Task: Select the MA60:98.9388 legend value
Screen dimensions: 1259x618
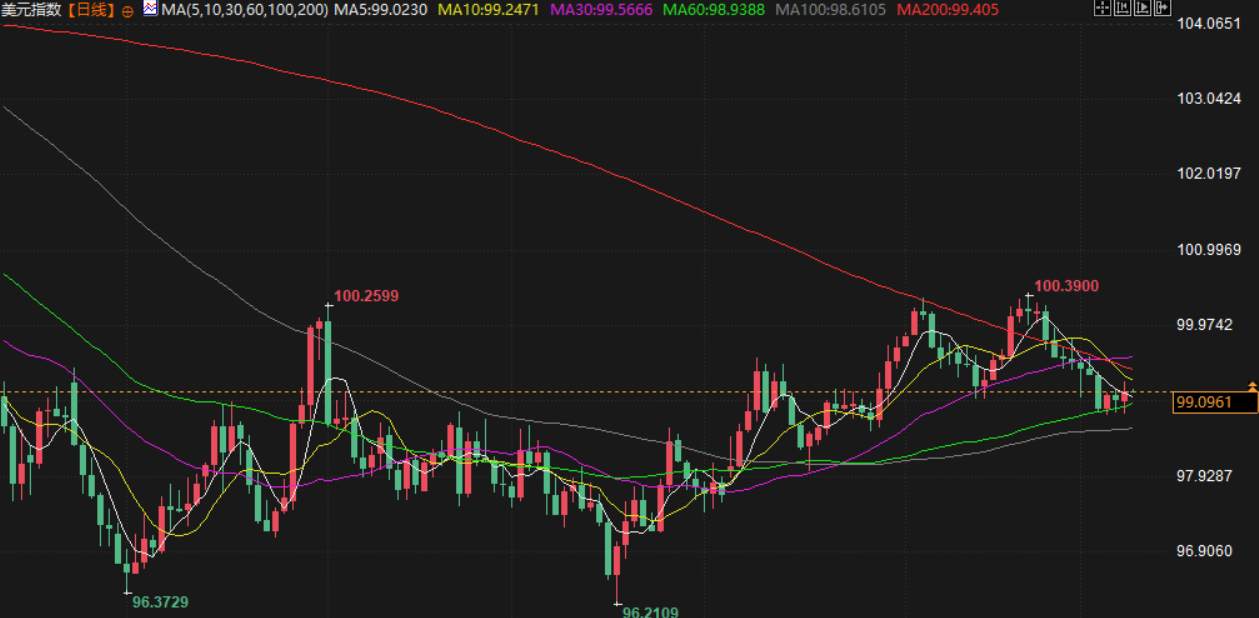Action: [713, 10]
